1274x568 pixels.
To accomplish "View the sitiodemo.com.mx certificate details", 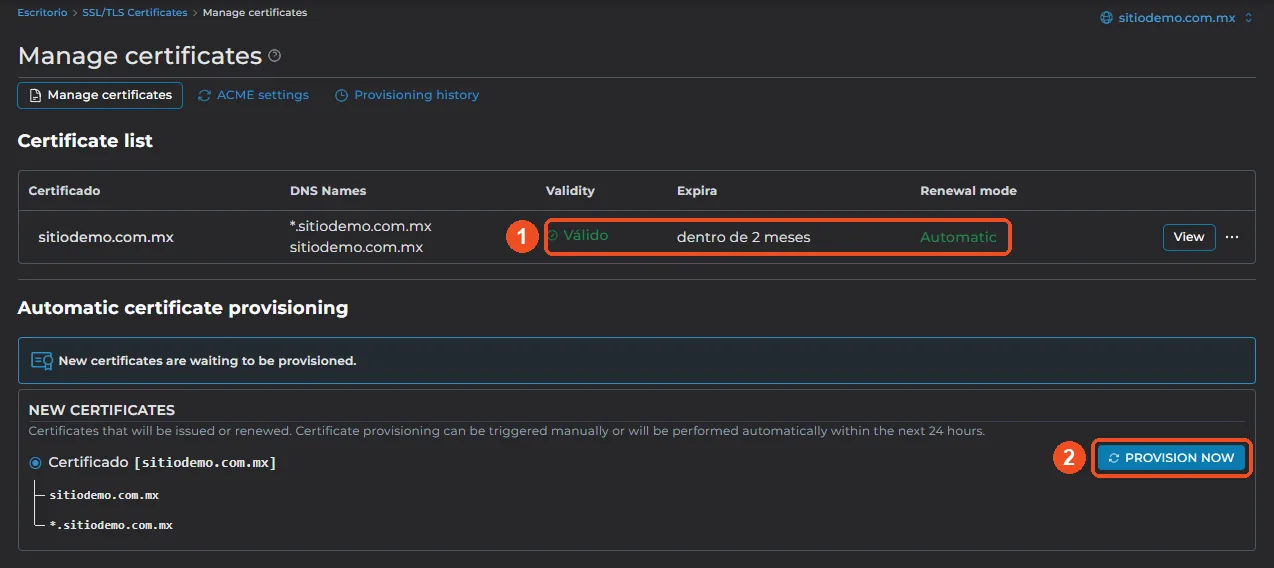I will coord(1189,237).
